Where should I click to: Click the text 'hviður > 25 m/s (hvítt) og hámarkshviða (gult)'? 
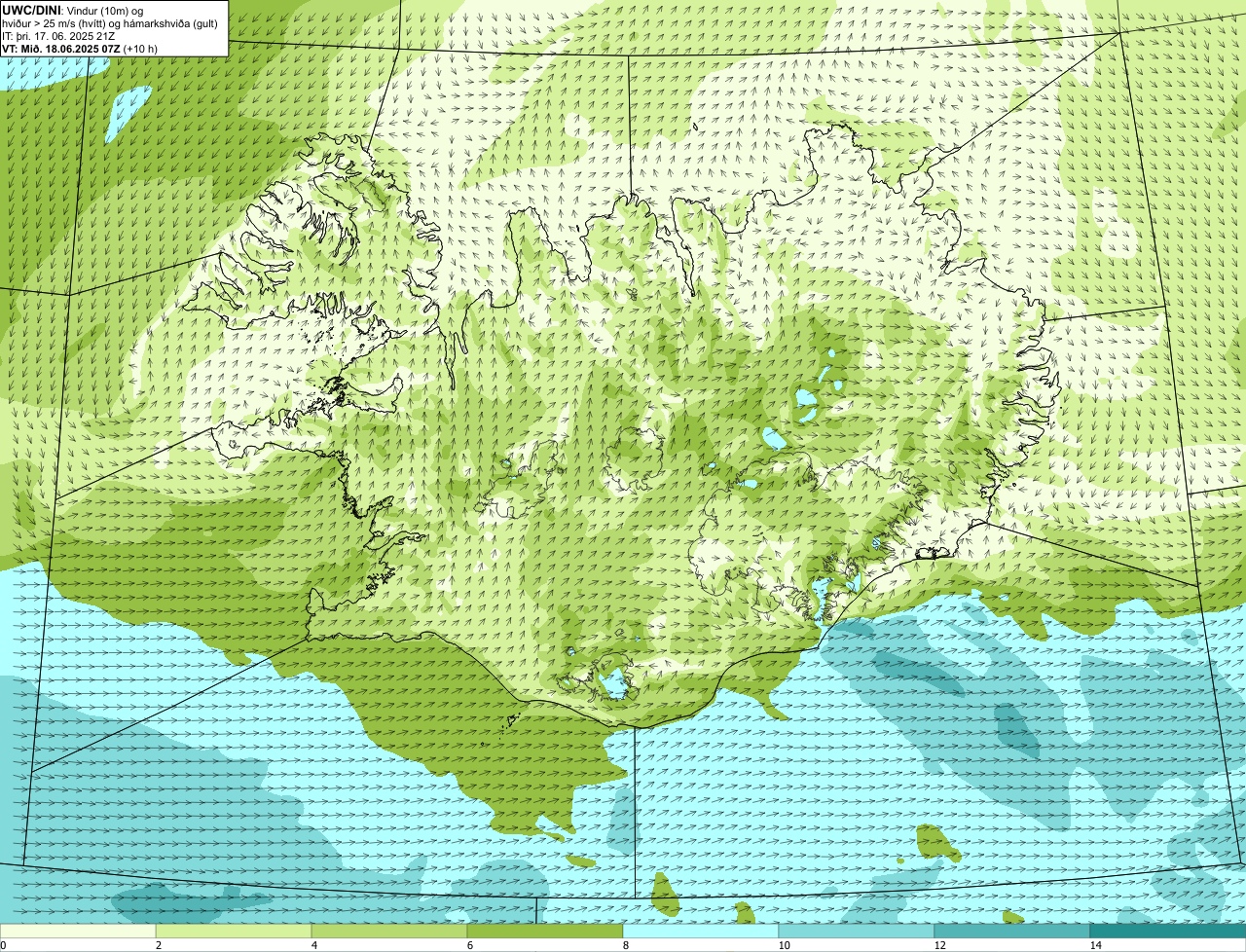[x=110, y=22]
